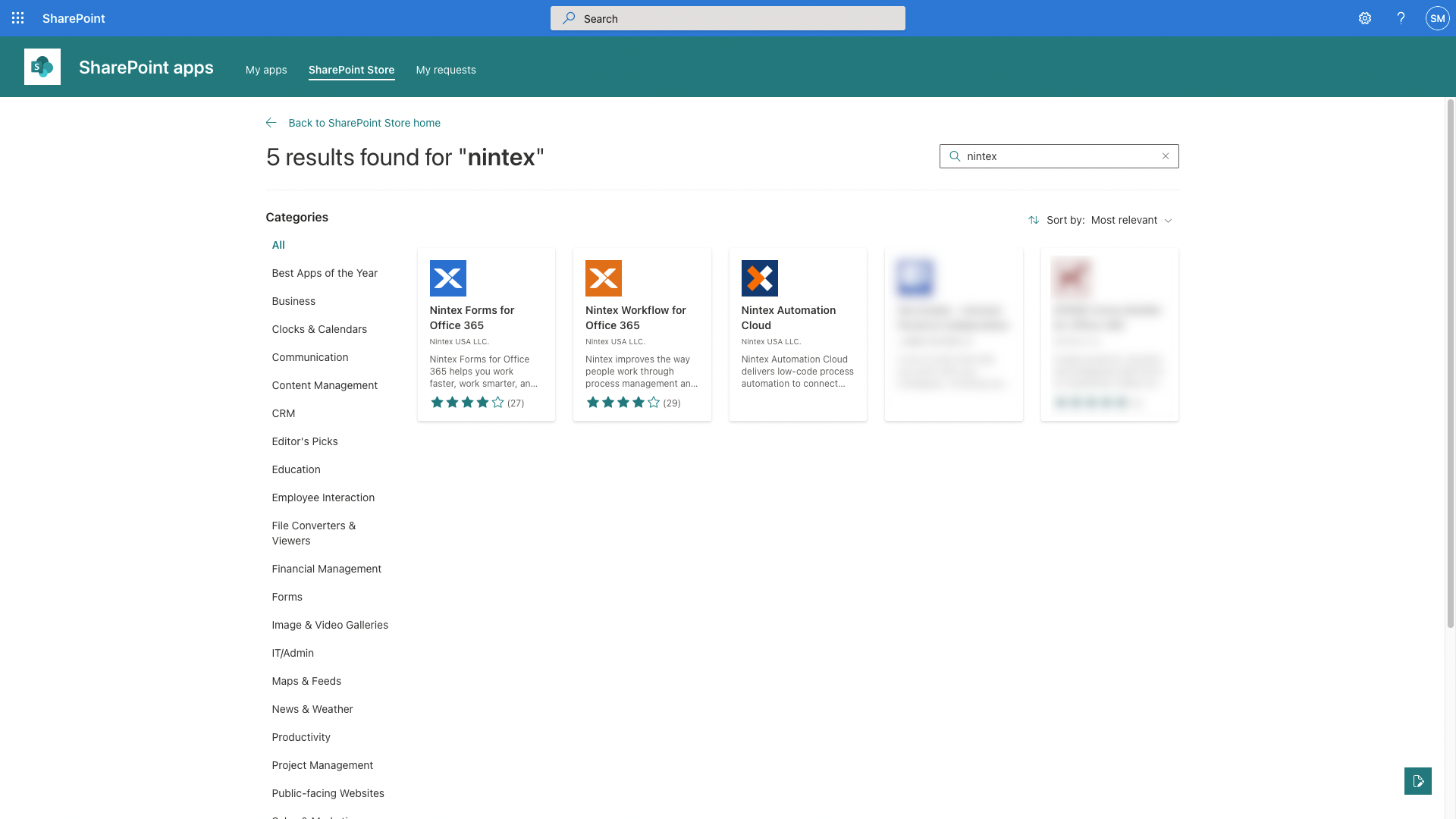Select the Business category
This screenshot has width=1456, height=819.
click(293, 301)
